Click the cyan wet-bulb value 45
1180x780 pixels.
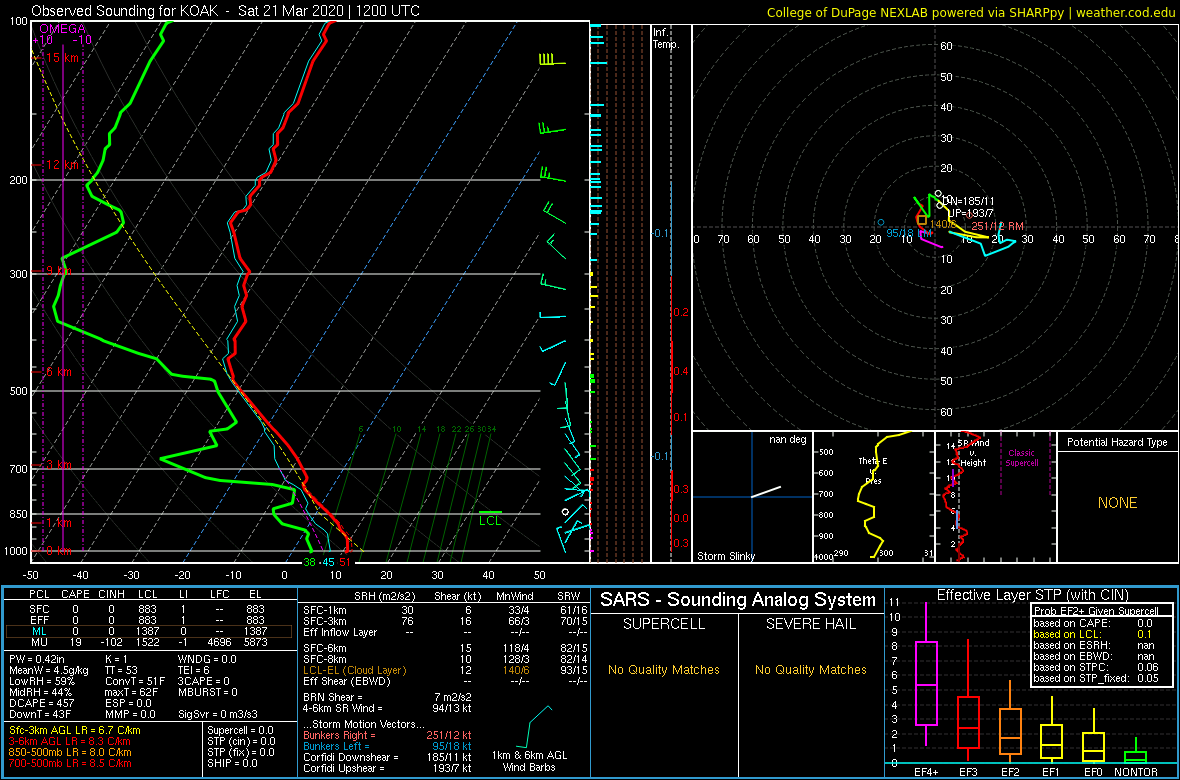click(x=327, y=562)
